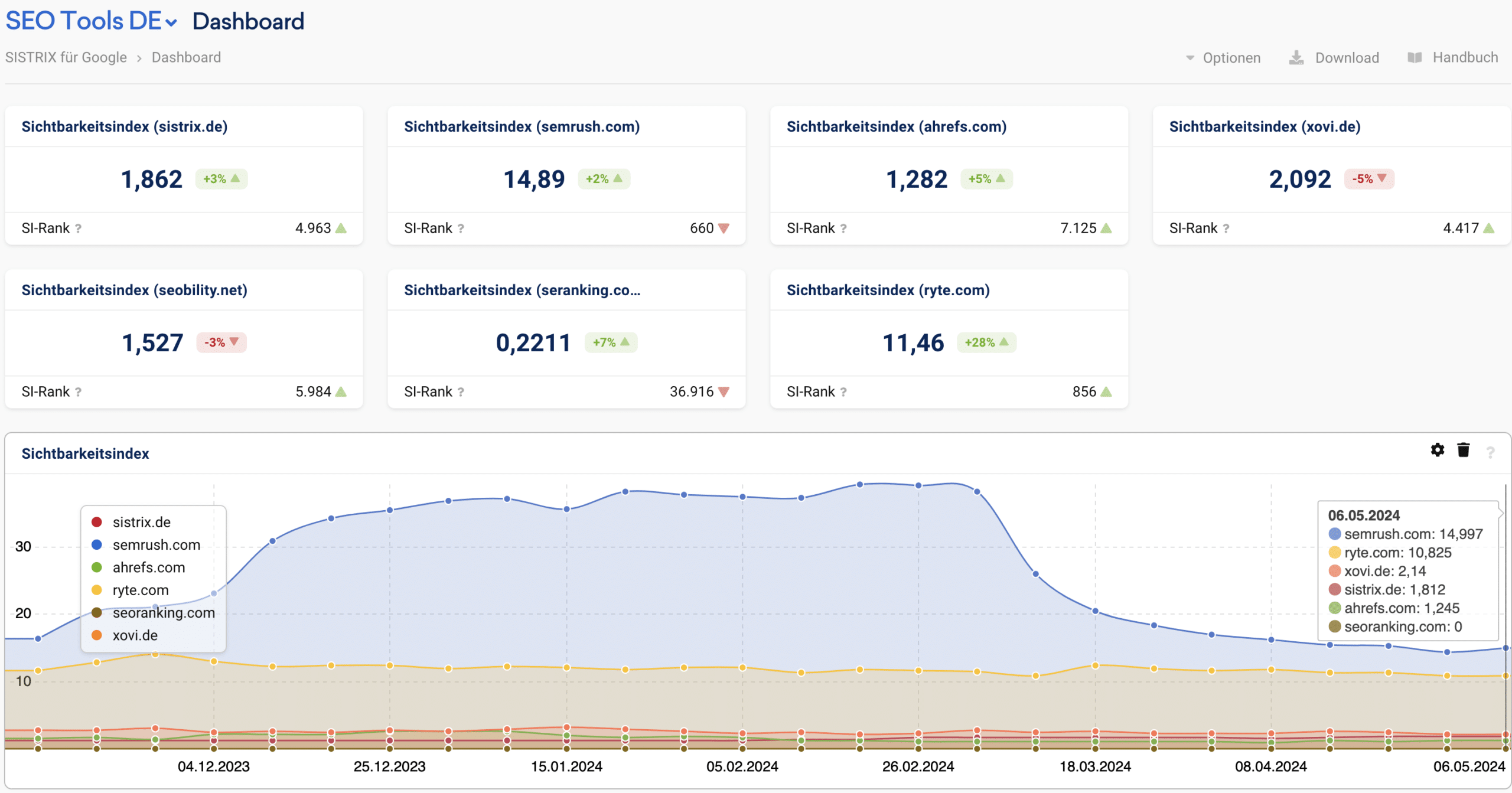The height and width of the screenshot is (793, 1512).
Task: Expand the Optionen dropdown menu
Action: [x=1223, y=58]
